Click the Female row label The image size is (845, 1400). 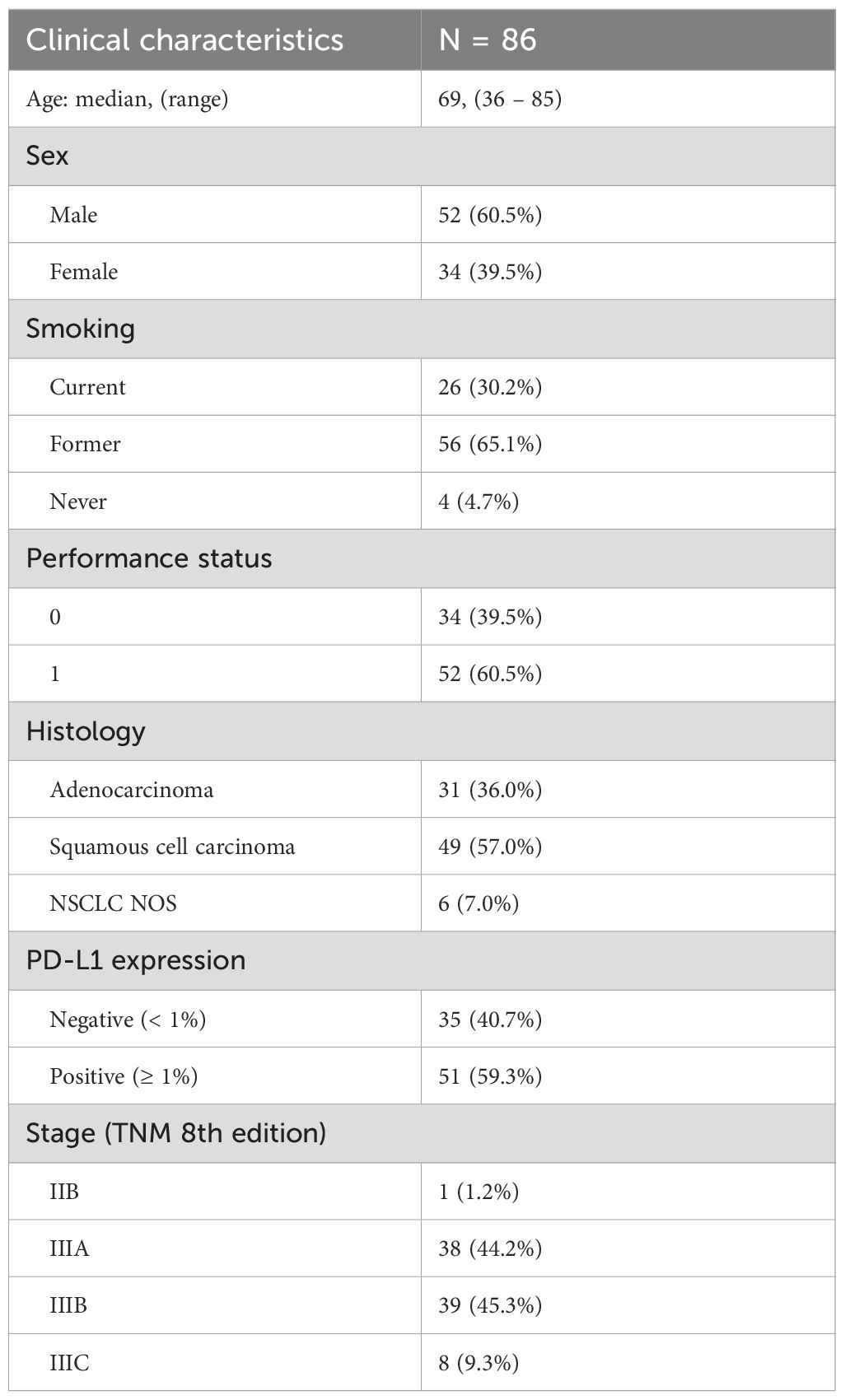click(83, 271)
